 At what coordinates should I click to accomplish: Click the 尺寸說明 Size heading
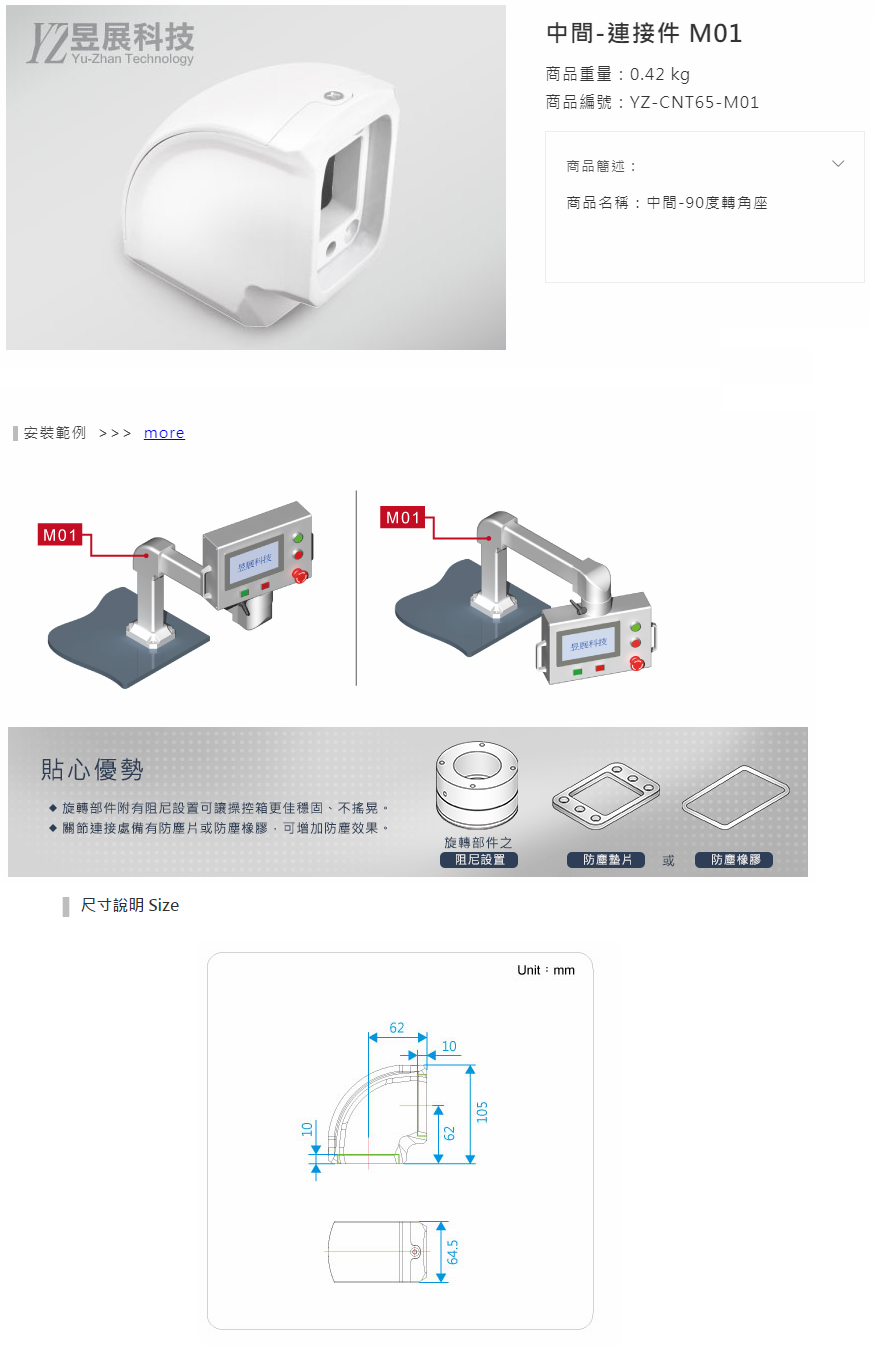130,906
